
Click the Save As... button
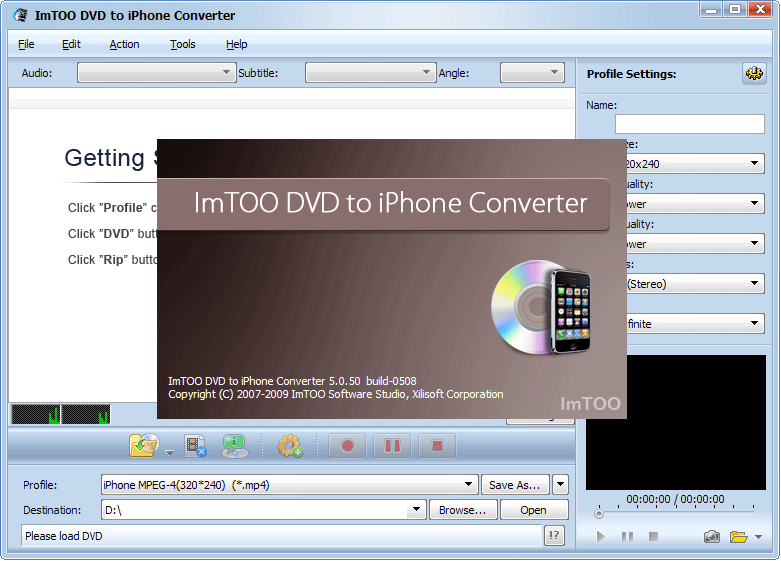pyautogui.click(x=515, y=485)
